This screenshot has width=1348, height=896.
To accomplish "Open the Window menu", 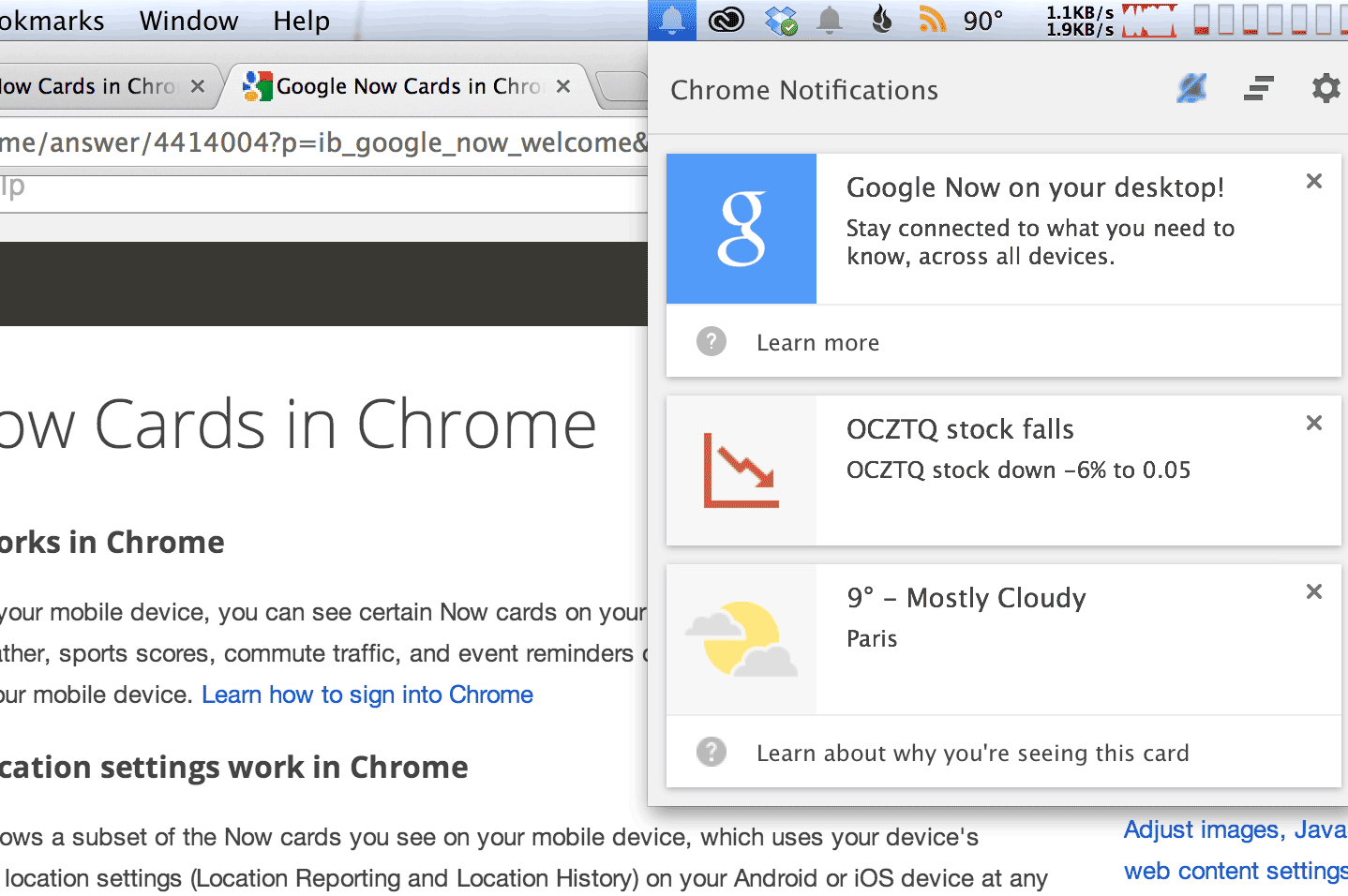I will [188, 21].
